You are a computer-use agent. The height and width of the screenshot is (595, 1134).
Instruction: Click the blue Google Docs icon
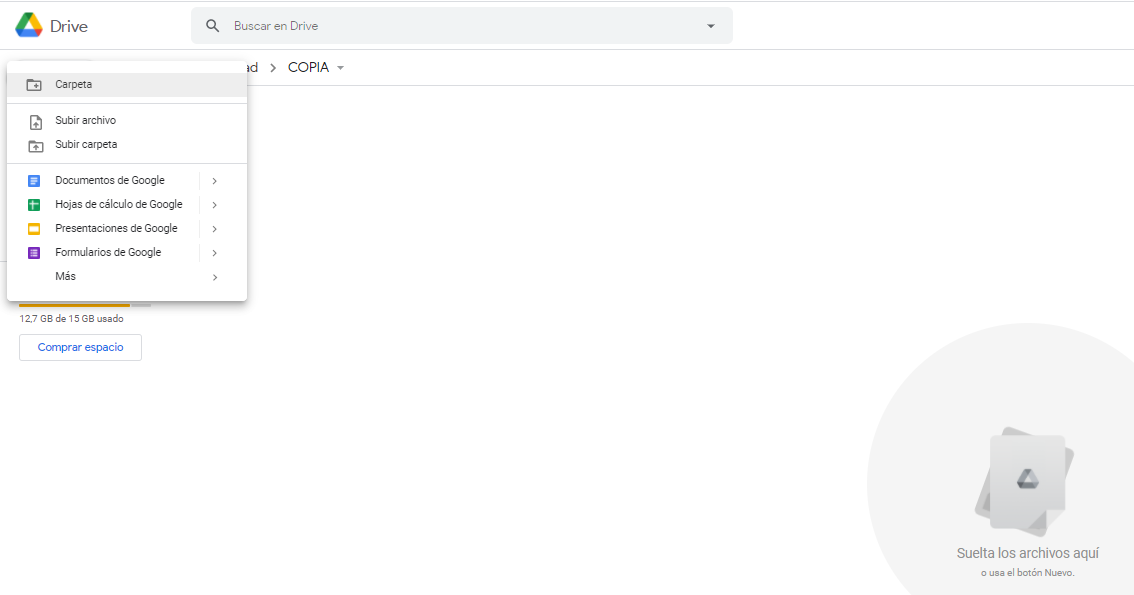coord(34,181)
